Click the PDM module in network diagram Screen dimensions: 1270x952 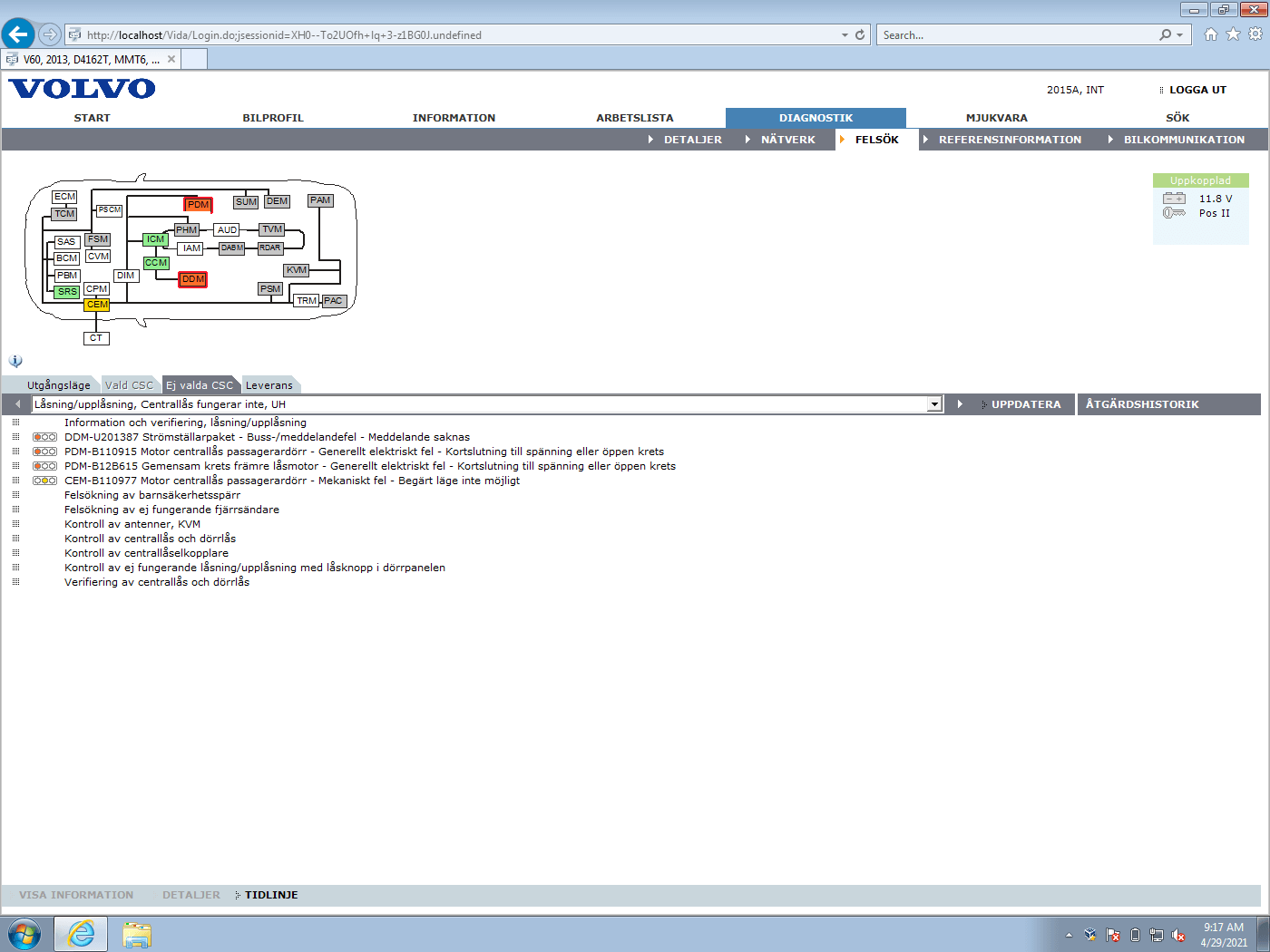point(198,205)
